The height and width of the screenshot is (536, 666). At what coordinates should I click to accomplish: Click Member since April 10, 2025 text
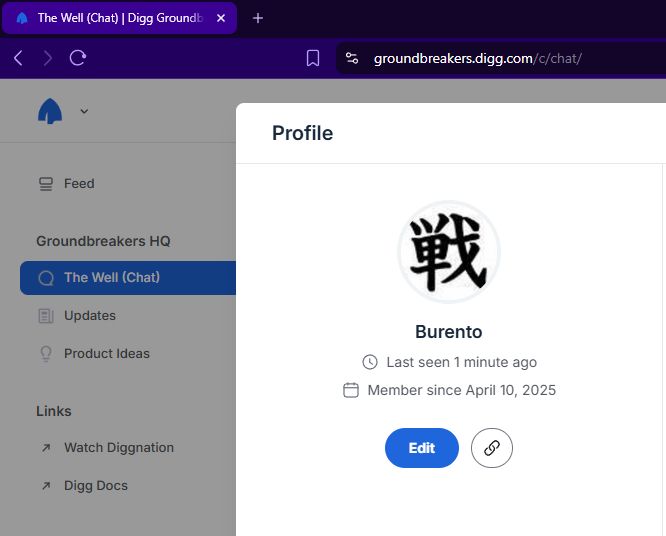[461, 390]
